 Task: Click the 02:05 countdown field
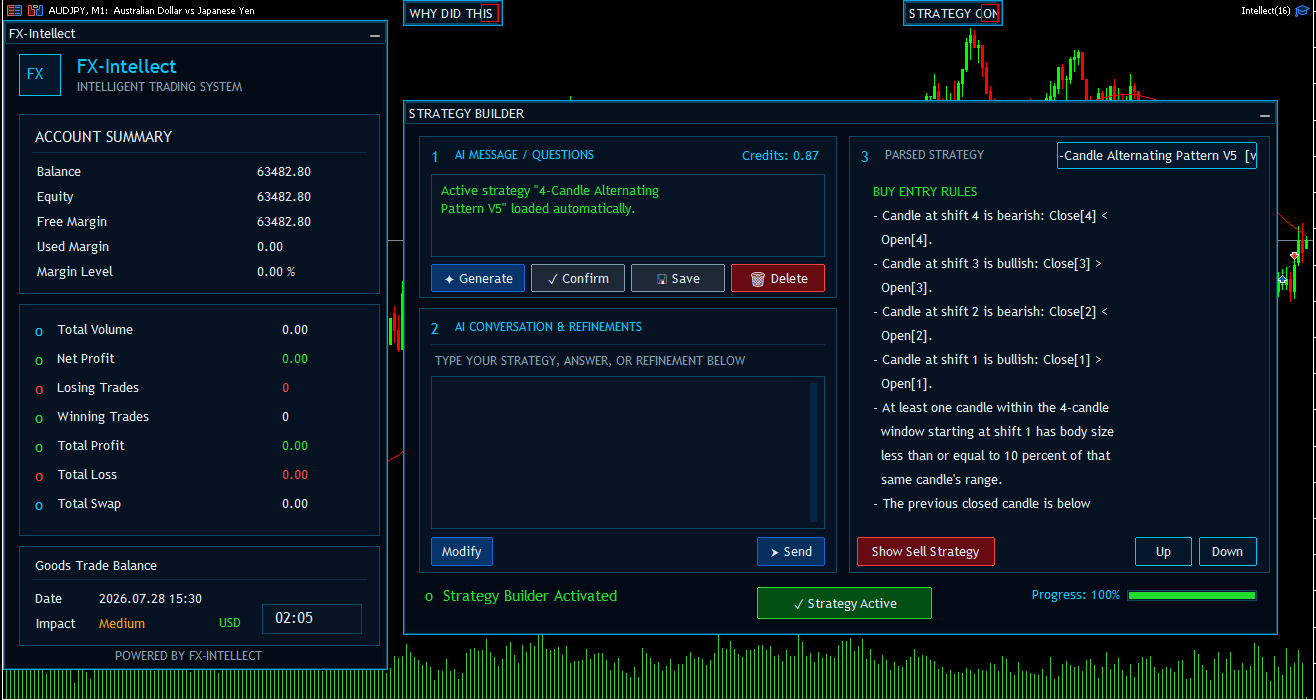(x=312, y=618)
